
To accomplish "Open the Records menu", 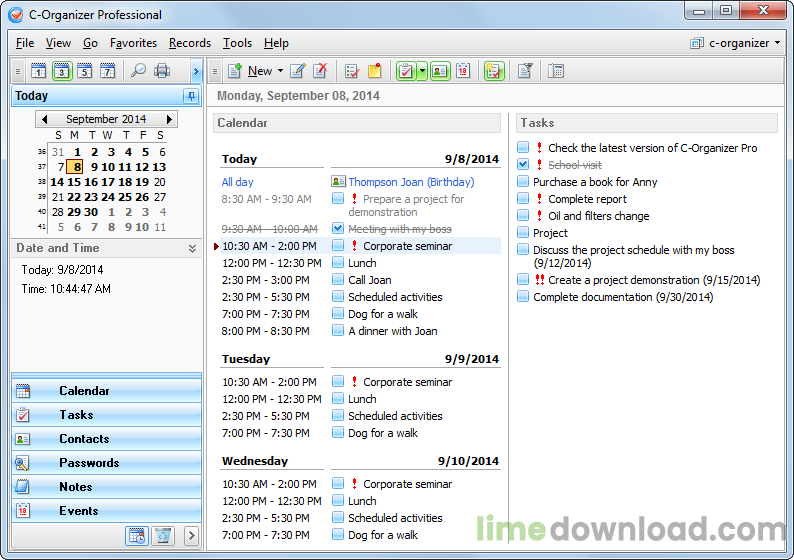I will coord(189,43).
